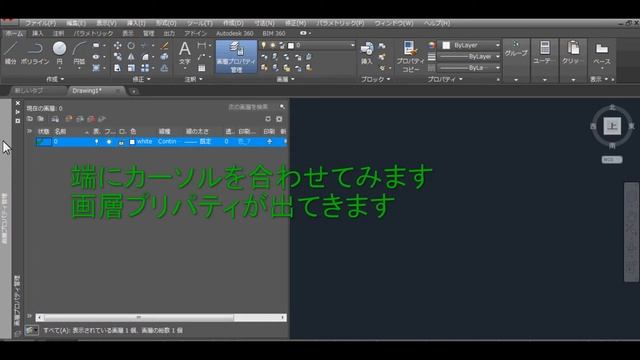The image size is (640, 360).
Task: Select Drawing1* document tab
Action: tap(87, 91)
